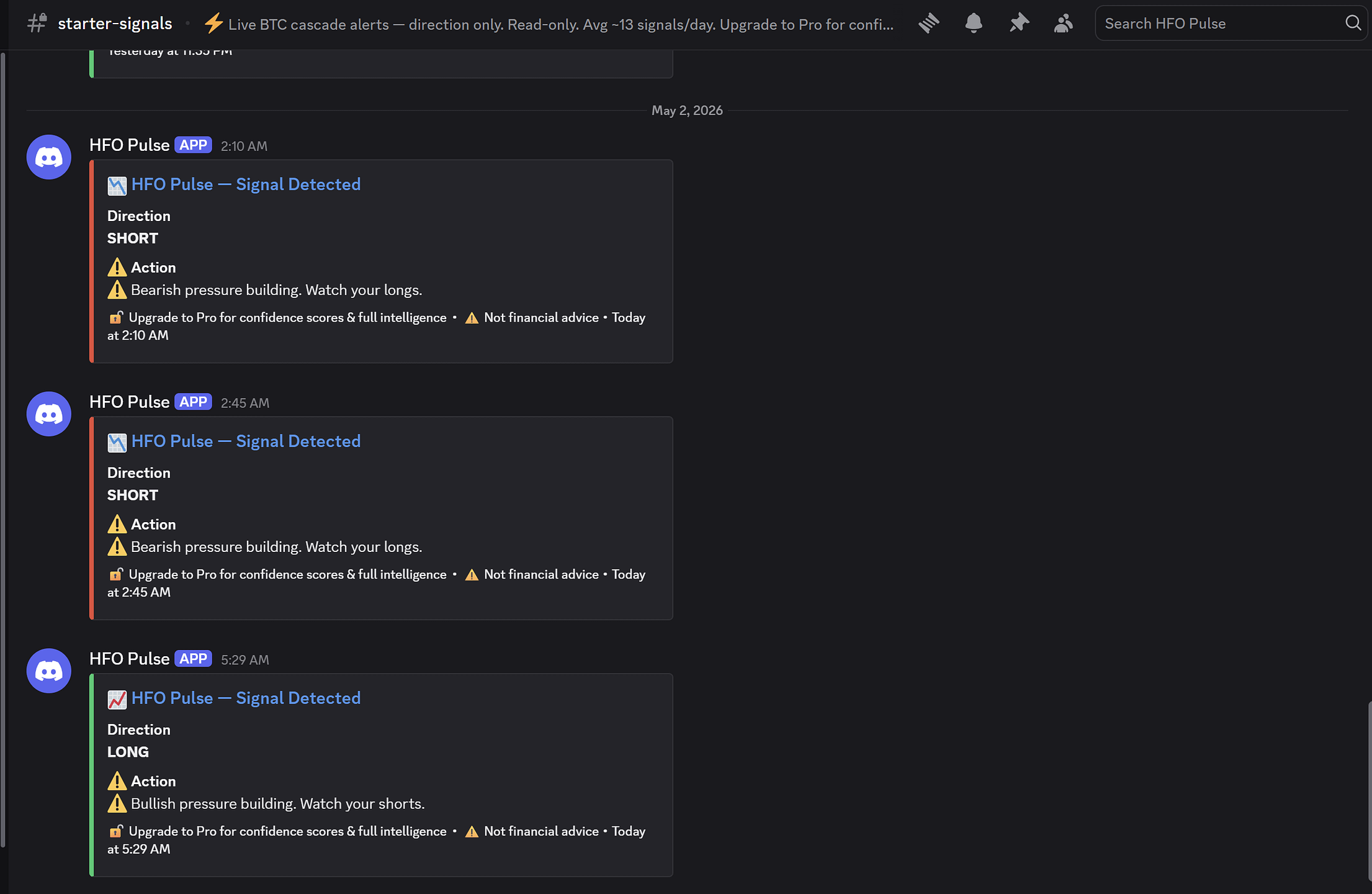Select LONG direction in 5:29 AM embed

pos(128,752)
